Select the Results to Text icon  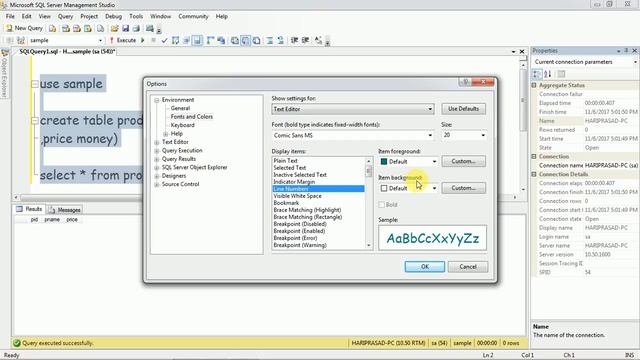click(x=235, y=40)
